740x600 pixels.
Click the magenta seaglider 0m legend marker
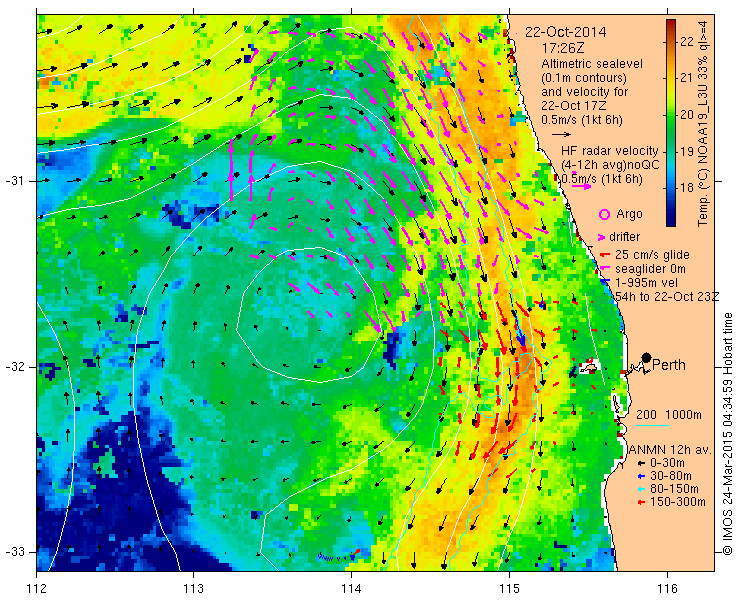coord(605,269)
